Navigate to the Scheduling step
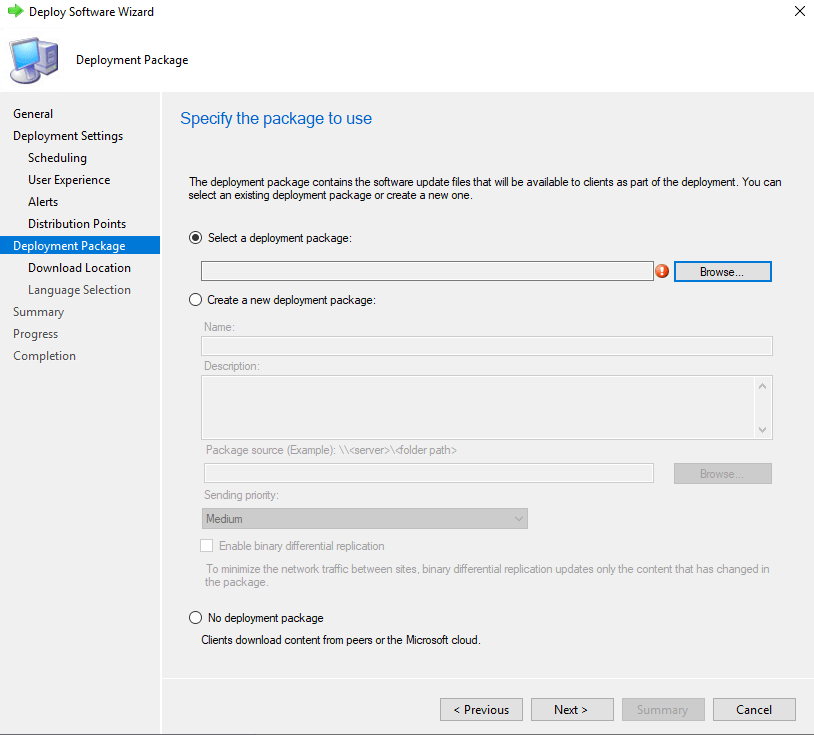This screenshot has height=735, width=814. click(x=57, y=158)
